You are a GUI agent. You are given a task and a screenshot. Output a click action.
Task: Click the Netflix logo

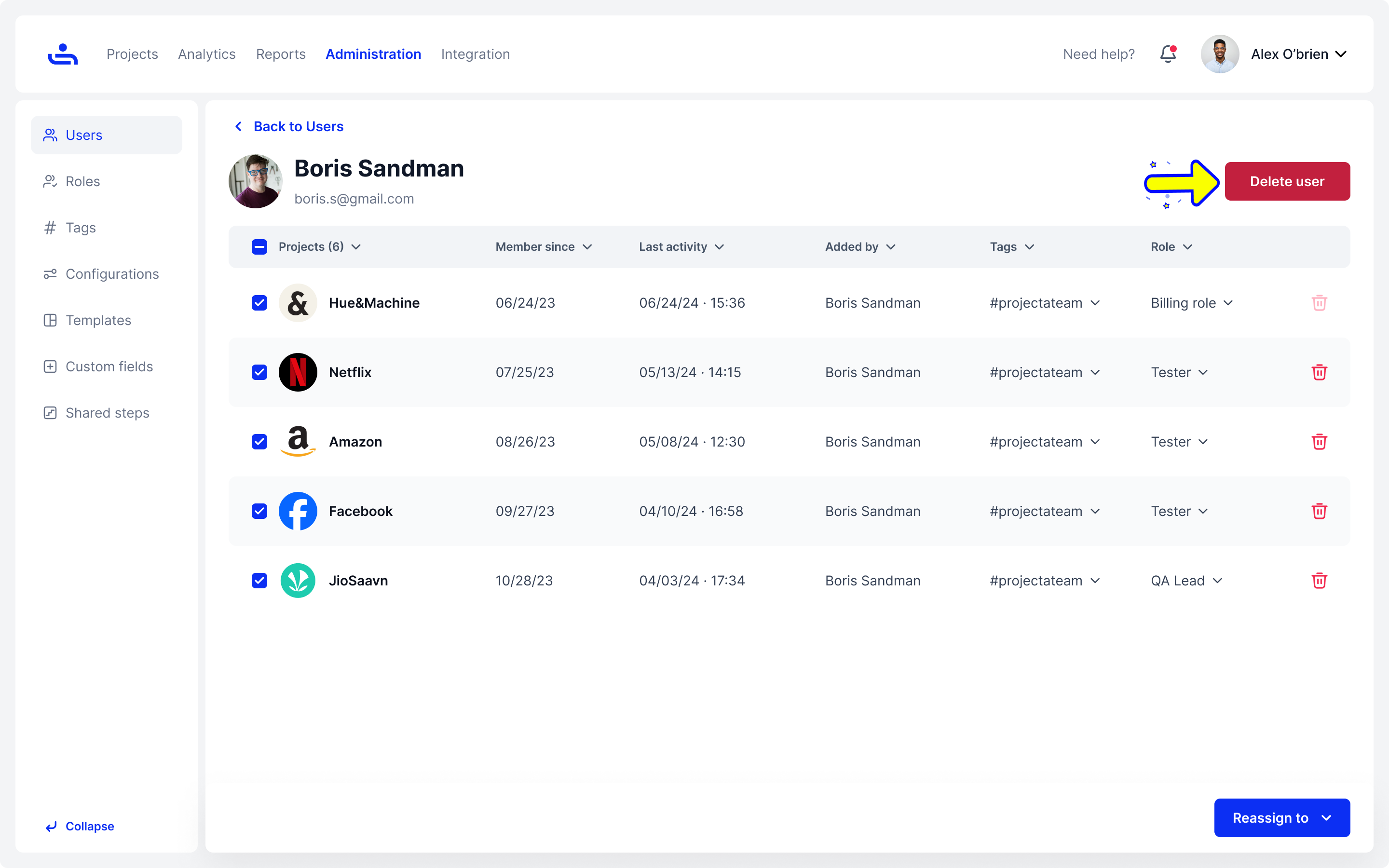point(298,372)
